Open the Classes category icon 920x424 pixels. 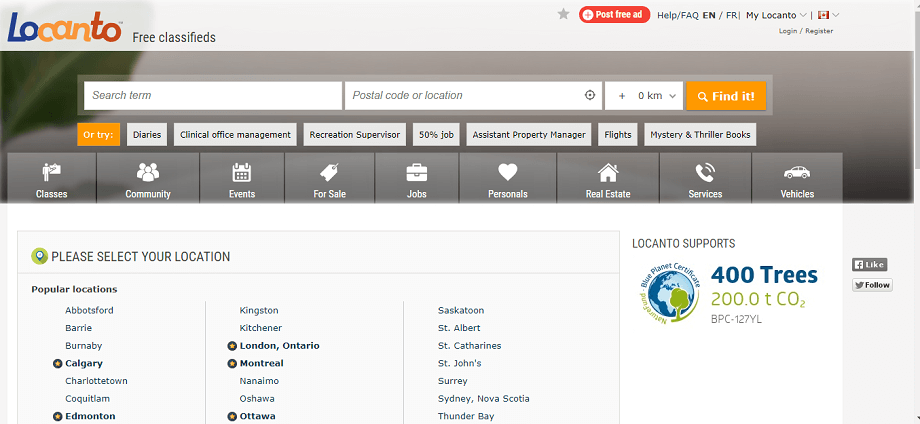click(51, 179)
